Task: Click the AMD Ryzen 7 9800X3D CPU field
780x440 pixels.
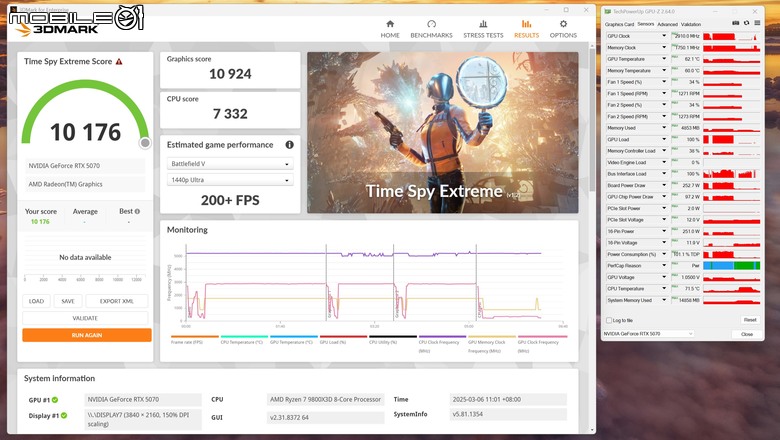Action: [x=325, y=399]
